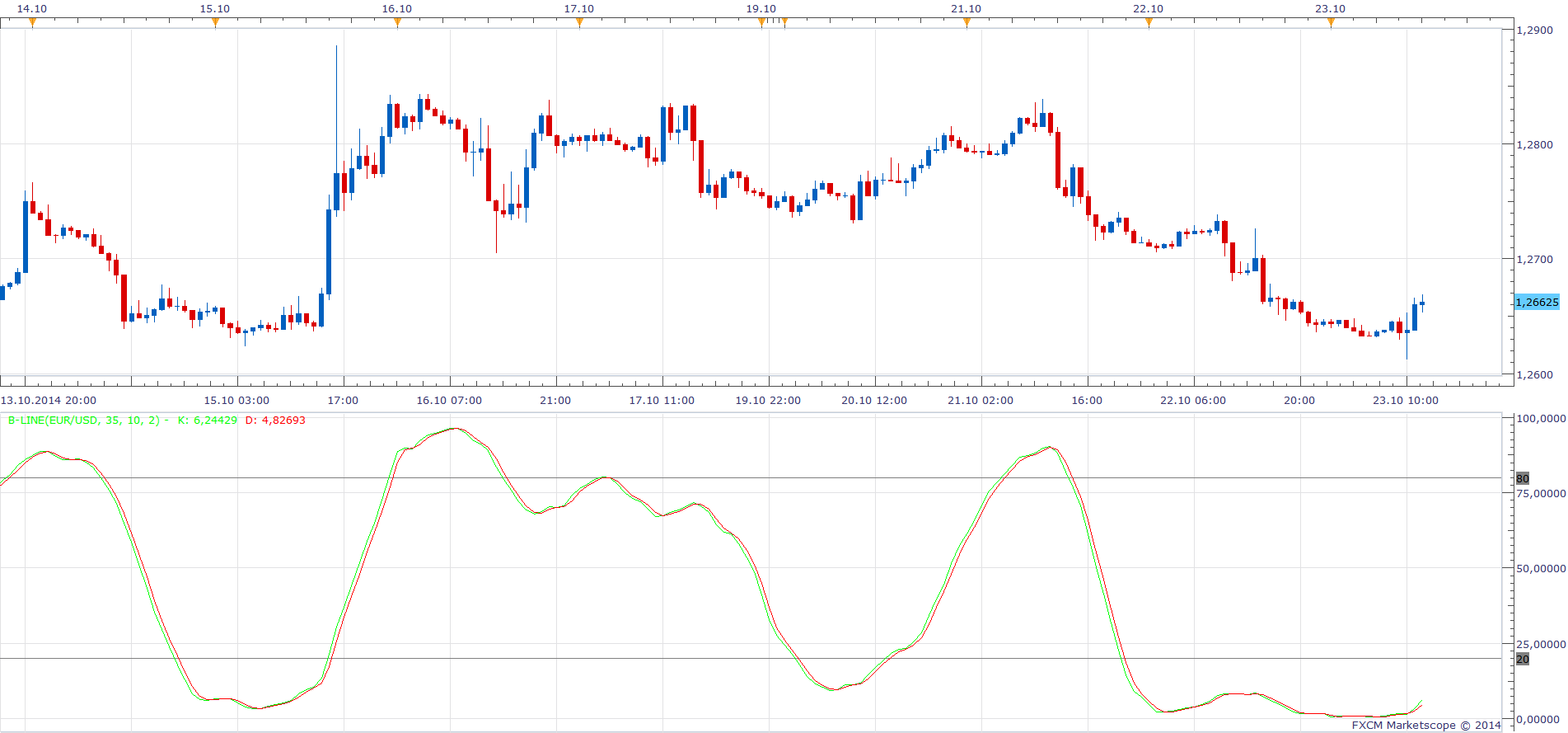Select the 19.10 date label
The image size is (1568, 733).
(761, 9)
